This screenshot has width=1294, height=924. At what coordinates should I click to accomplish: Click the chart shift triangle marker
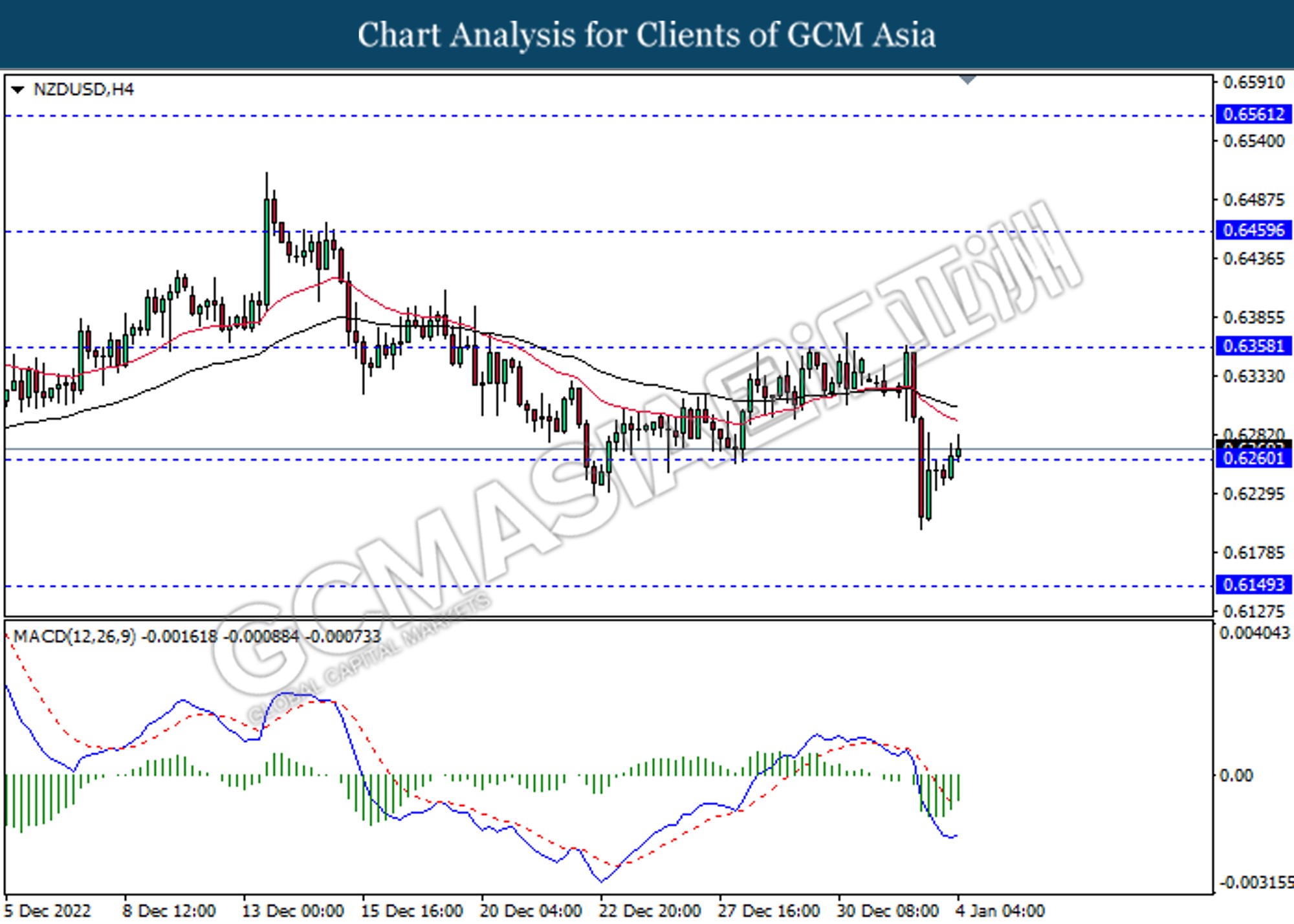coord(968,80)
